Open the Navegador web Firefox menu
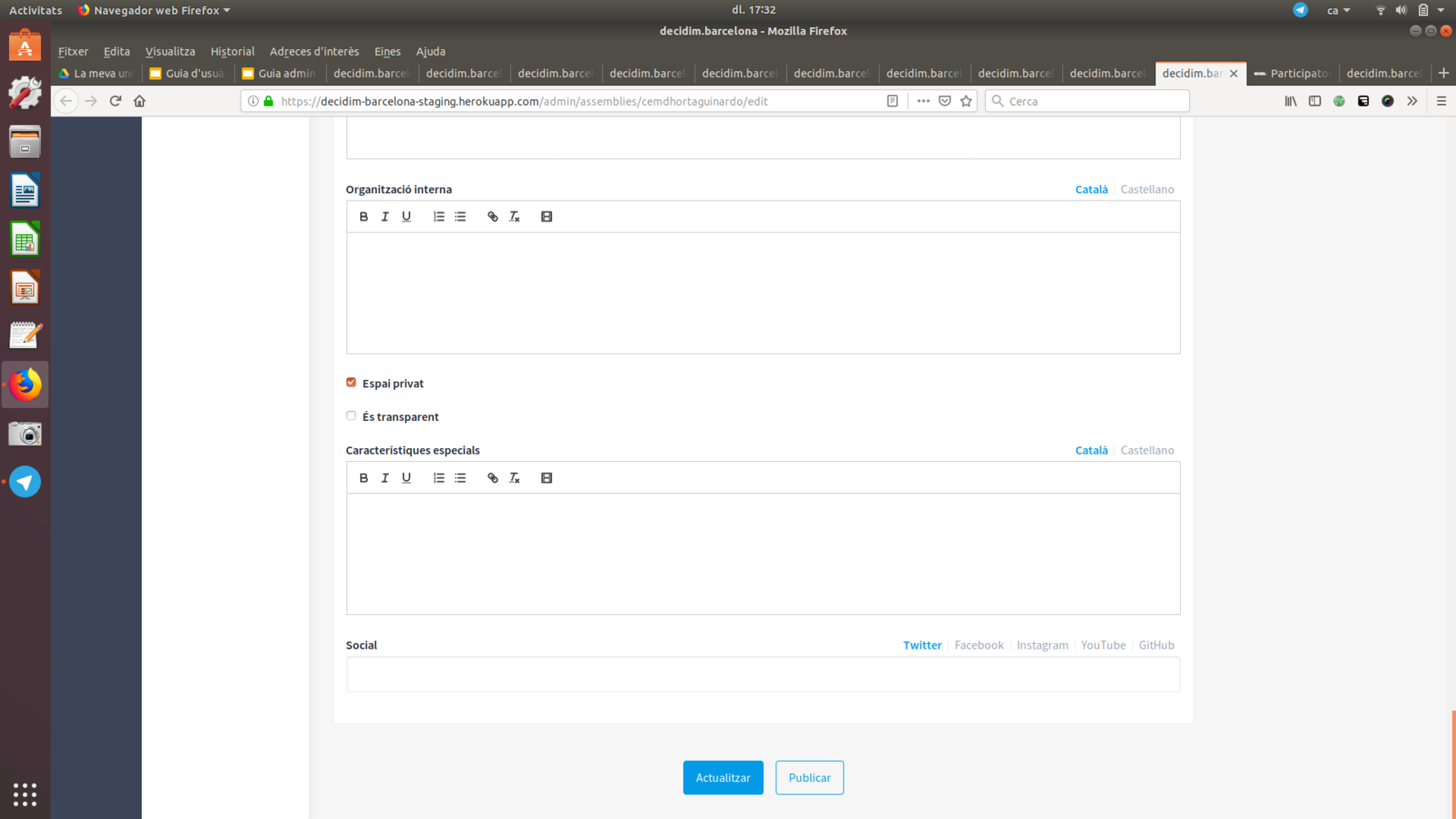1456x819 pixels. pyautogui.click(x=153, y=10)
